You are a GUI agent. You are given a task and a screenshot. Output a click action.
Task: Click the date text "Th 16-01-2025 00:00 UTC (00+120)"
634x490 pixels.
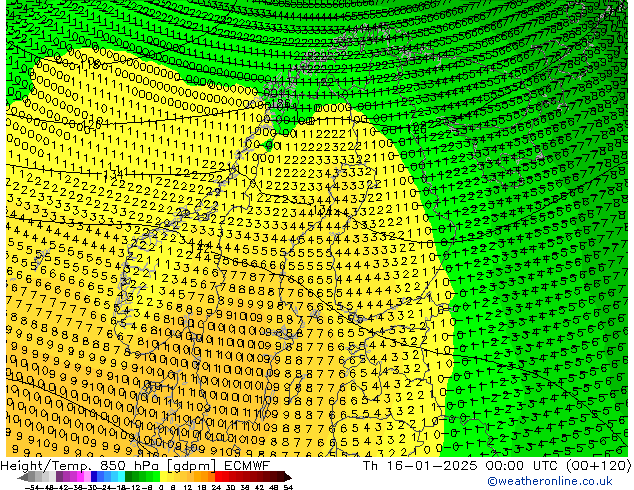tap(497, 466)
